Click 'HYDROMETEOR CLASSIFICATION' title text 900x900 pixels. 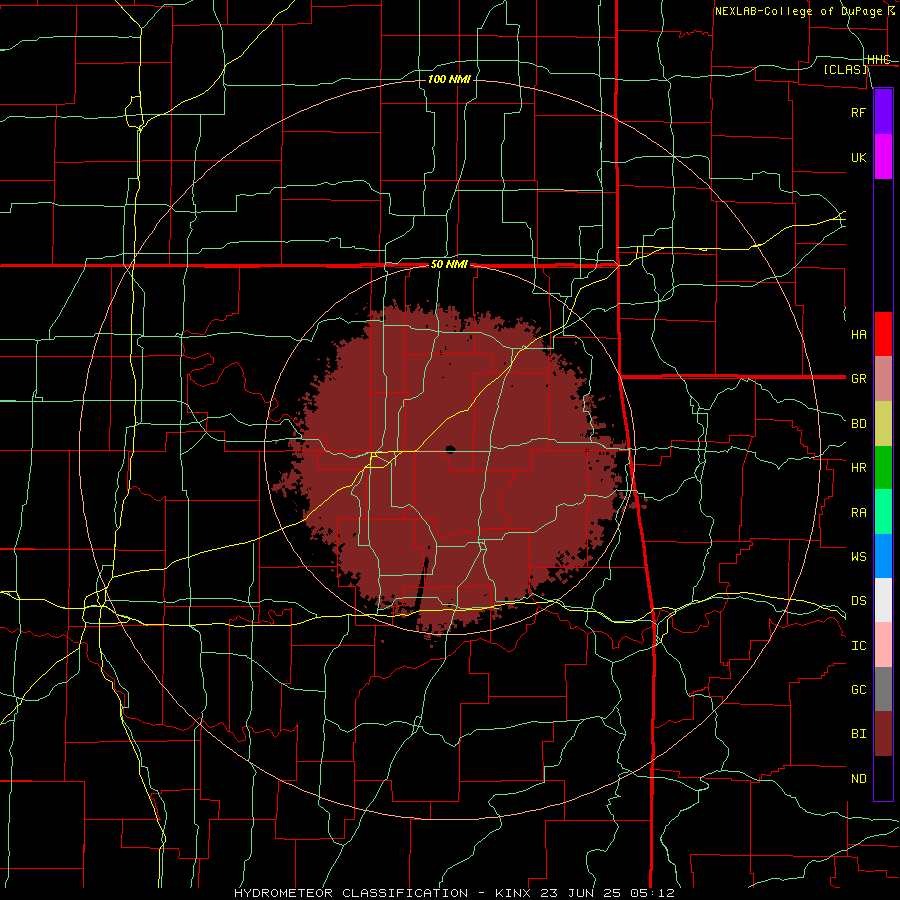point(351,893)
